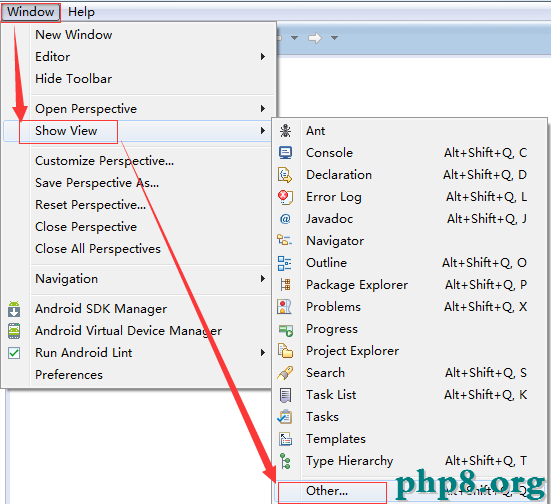The width and height of the screenshot is (551, 504).
Task: Click the Package Explorer icon
Action: 285,285
